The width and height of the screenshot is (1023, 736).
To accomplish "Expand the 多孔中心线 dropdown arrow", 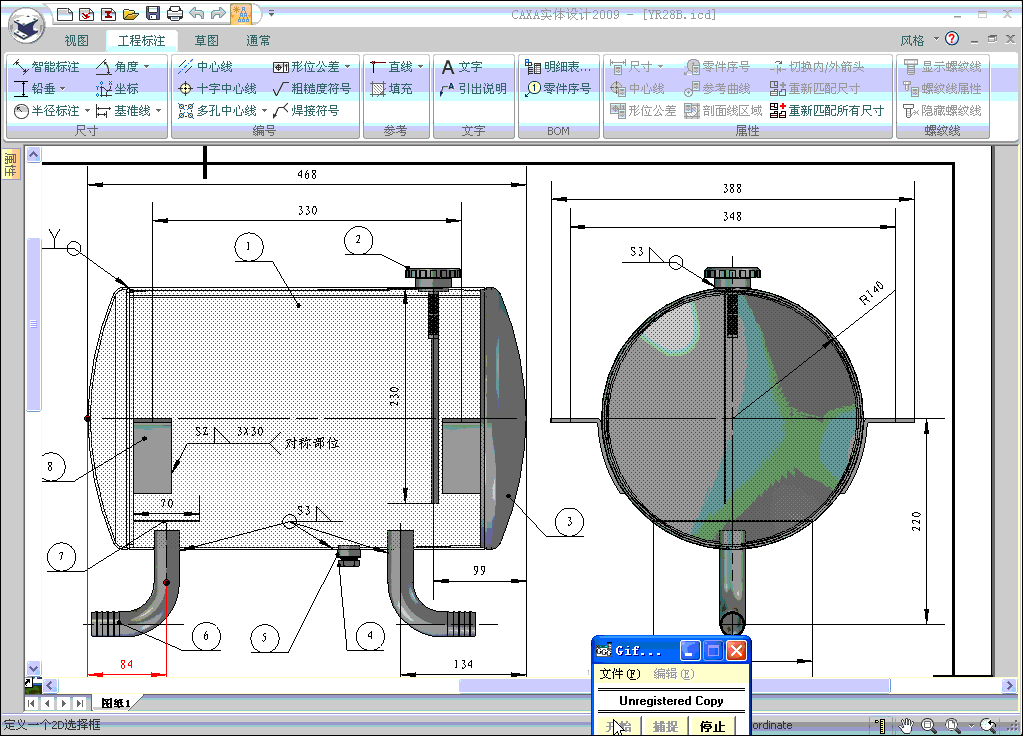I will click(x=264, y=110).
